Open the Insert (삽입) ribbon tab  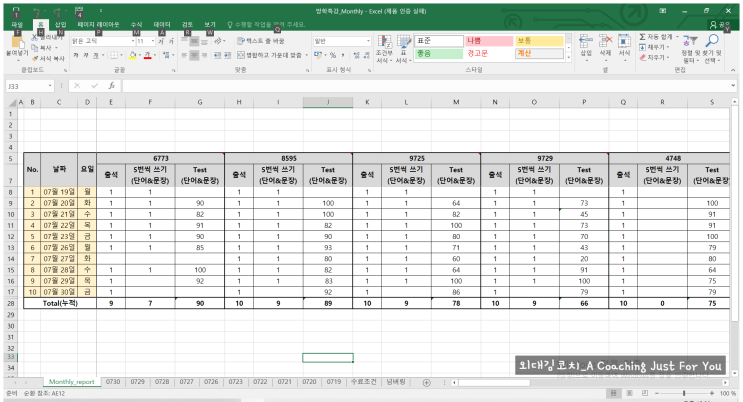61,25
